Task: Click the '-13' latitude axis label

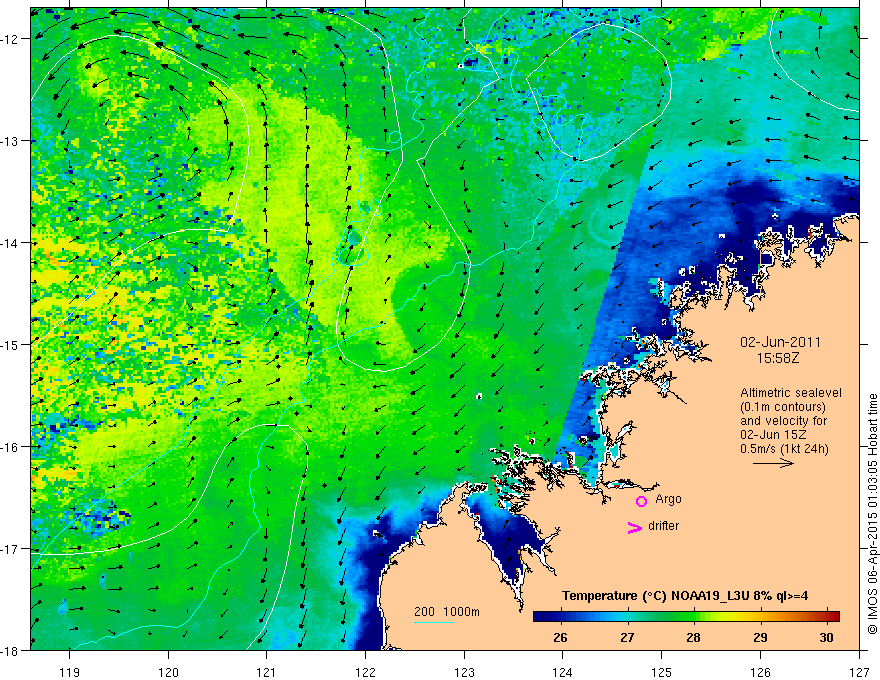Action: click(11, 141)
